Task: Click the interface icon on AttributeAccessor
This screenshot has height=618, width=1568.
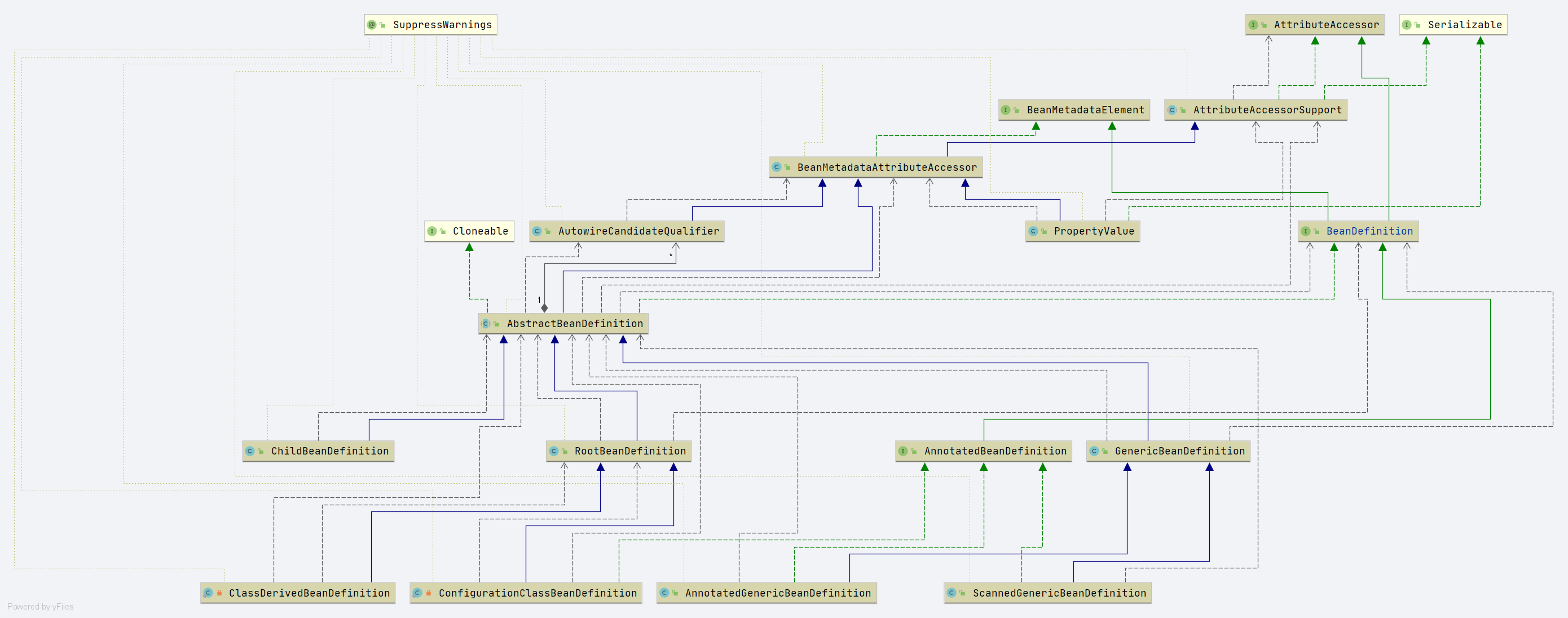Action: (x=1253, y=25)
